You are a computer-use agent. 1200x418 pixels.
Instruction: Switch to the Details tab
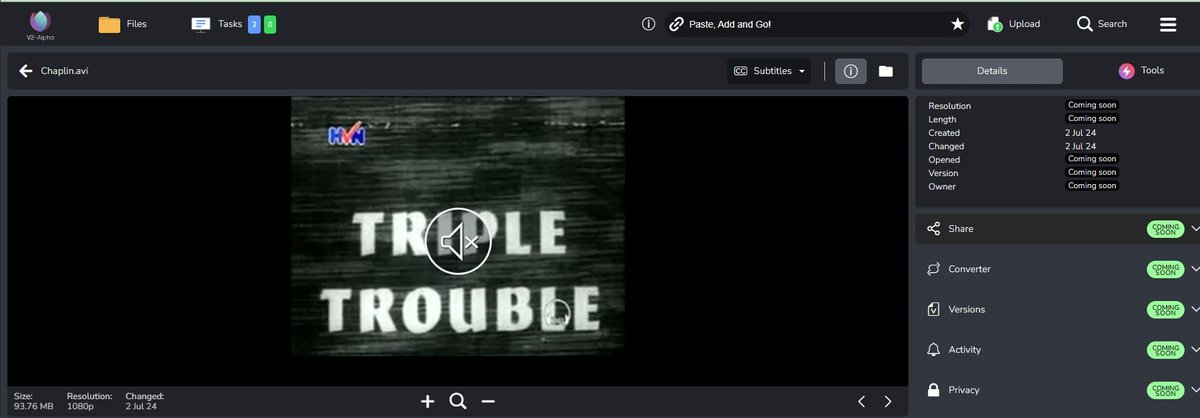click(991, 71)
